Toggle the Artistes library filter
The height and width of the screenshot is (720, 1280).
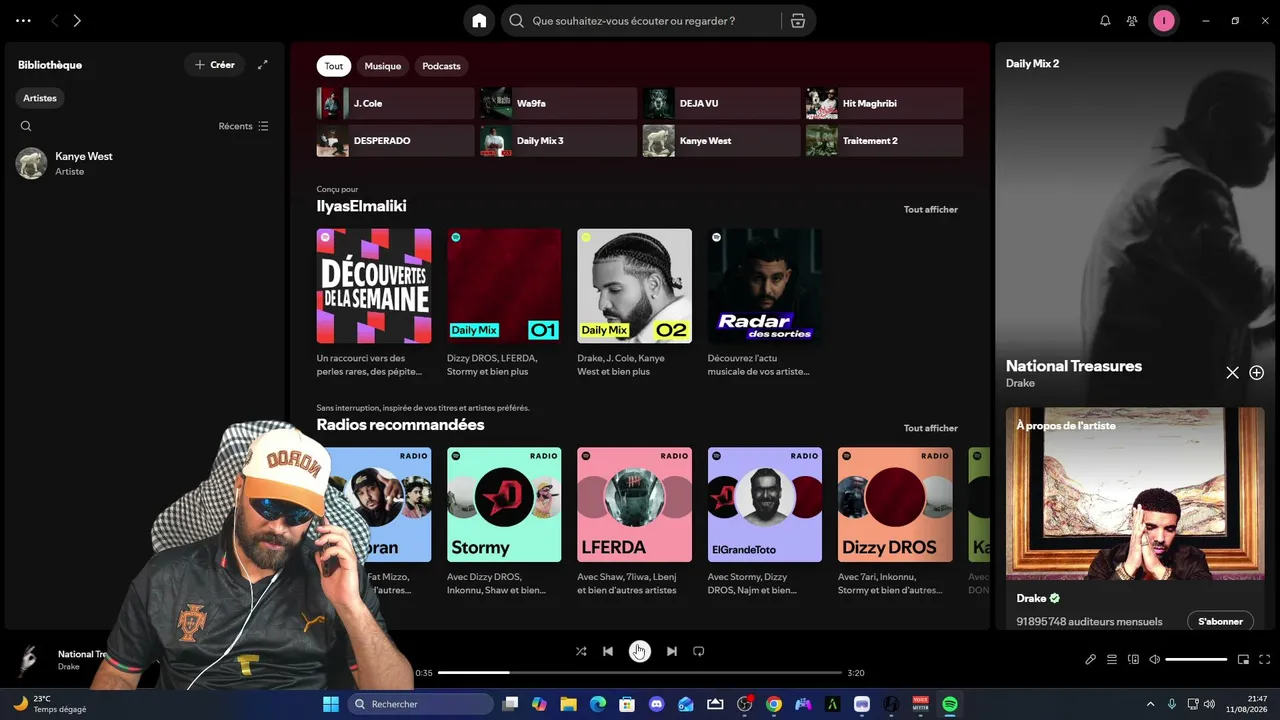point(40,98)
